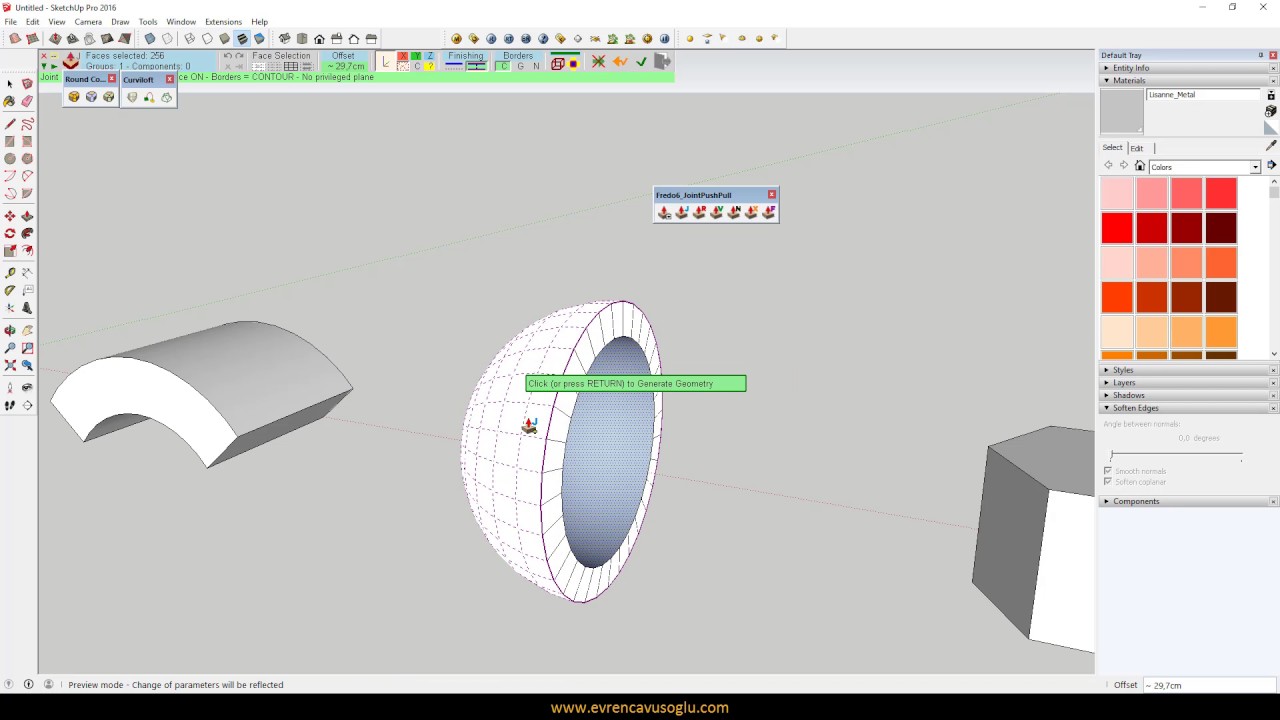Click first Round Corner toolbar icon

tap(73, 97)
